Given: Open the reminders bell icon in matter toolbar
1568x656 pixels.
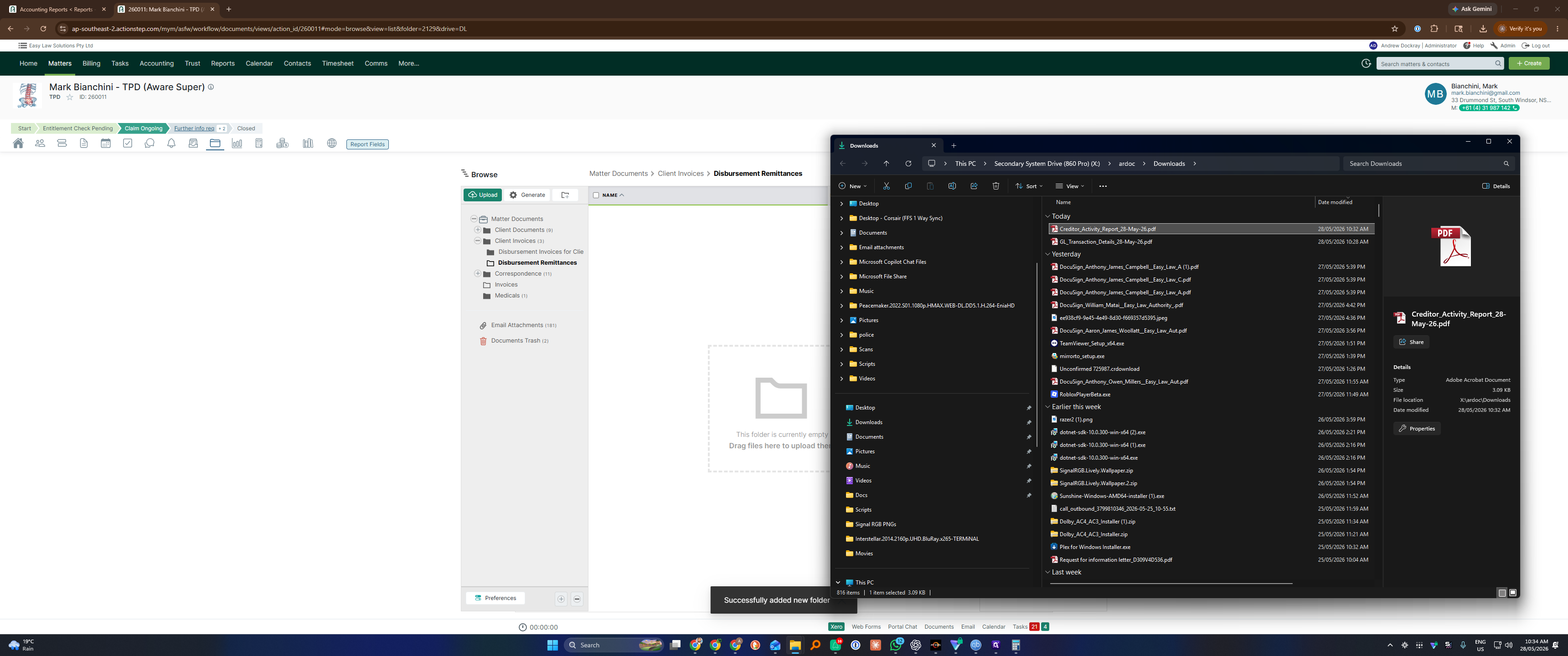Looking at the screenshot, I should (172, 143).
